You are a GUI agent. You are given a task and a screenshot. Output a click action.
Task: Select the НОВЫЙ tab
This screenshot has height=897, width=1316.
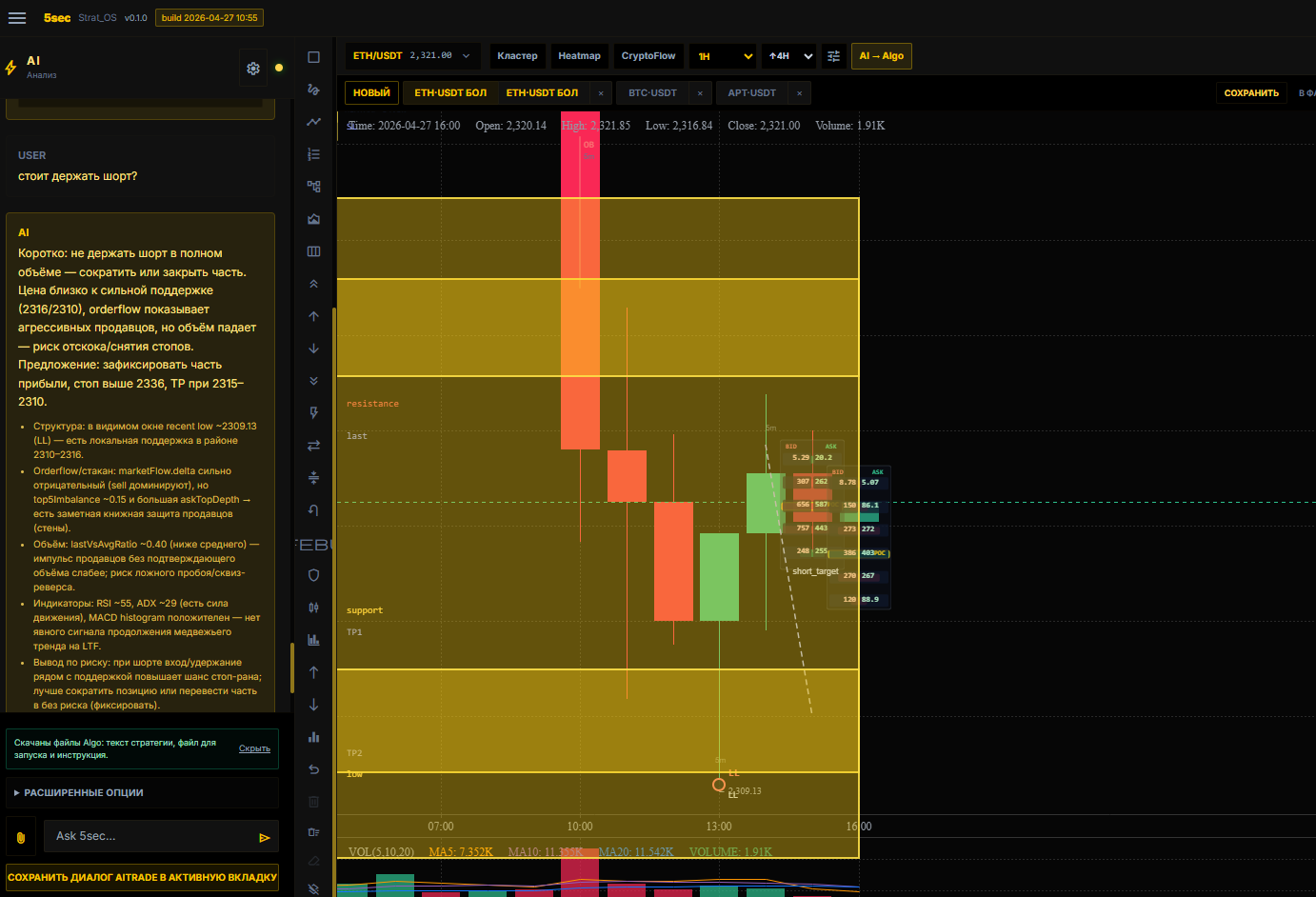[371, 92]
